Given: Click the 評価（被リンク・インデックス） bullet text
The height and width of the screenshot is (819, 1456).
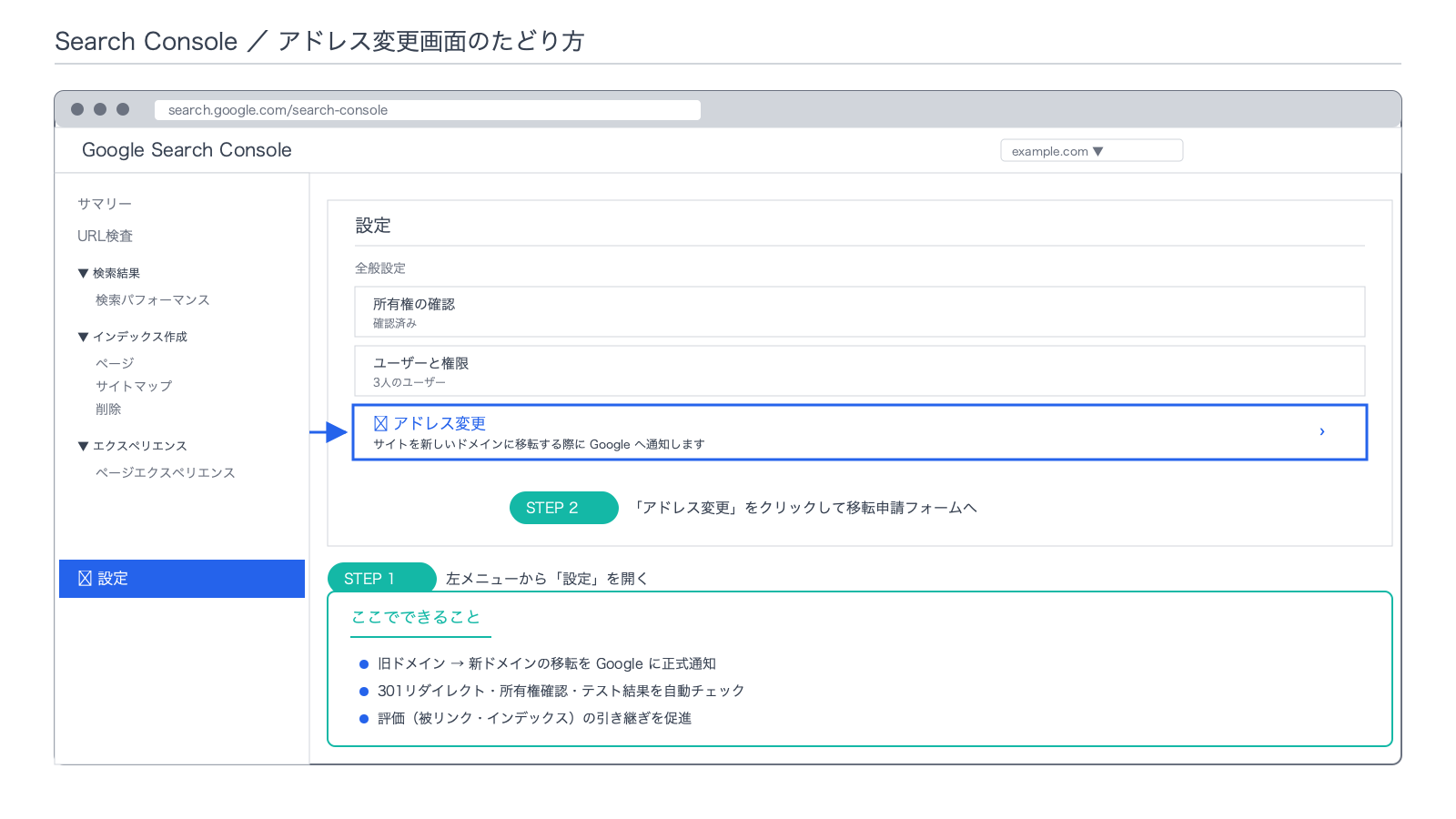Looking at the screenshot, I should coord(534,719).
